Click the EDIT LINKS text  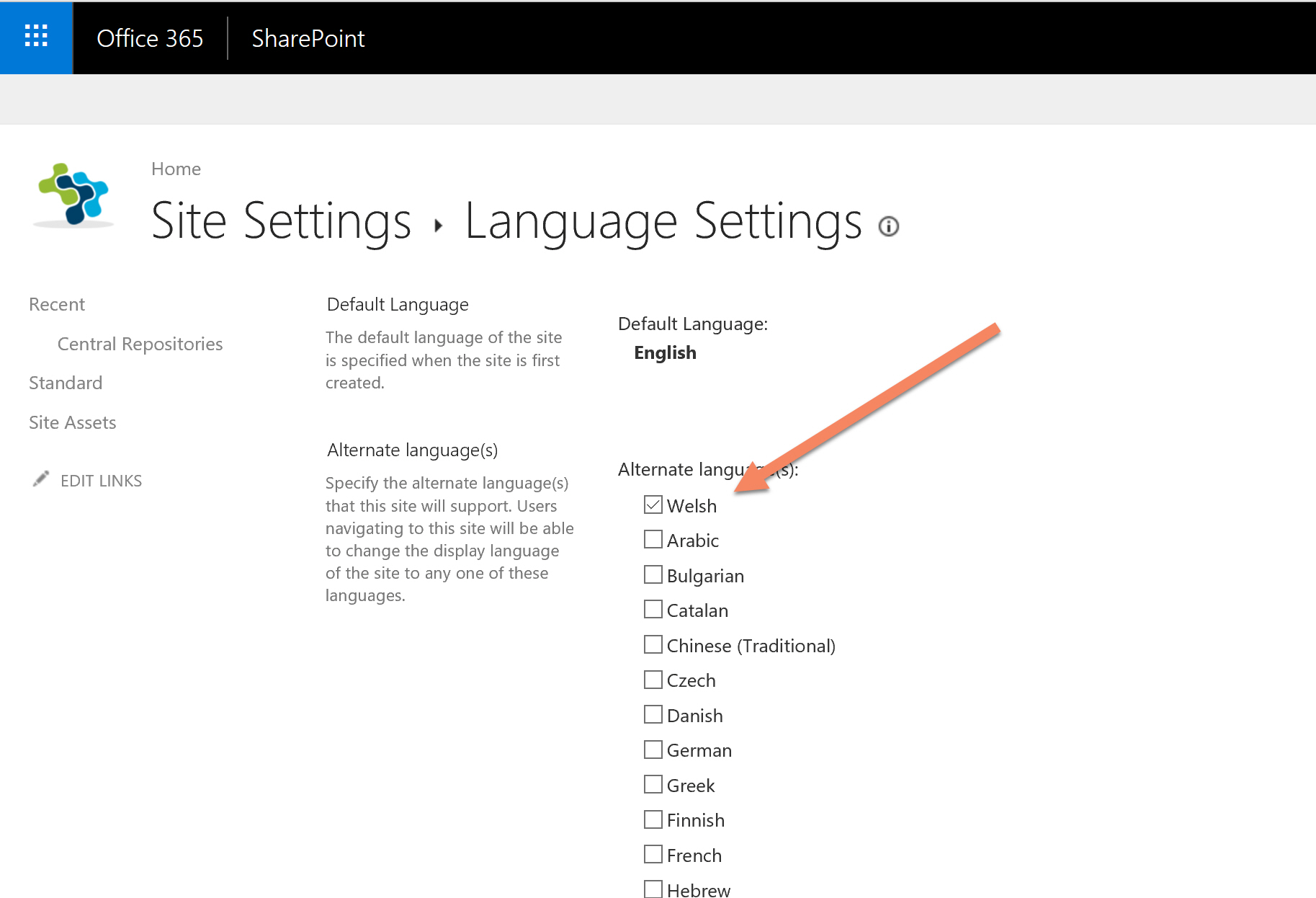101,480
